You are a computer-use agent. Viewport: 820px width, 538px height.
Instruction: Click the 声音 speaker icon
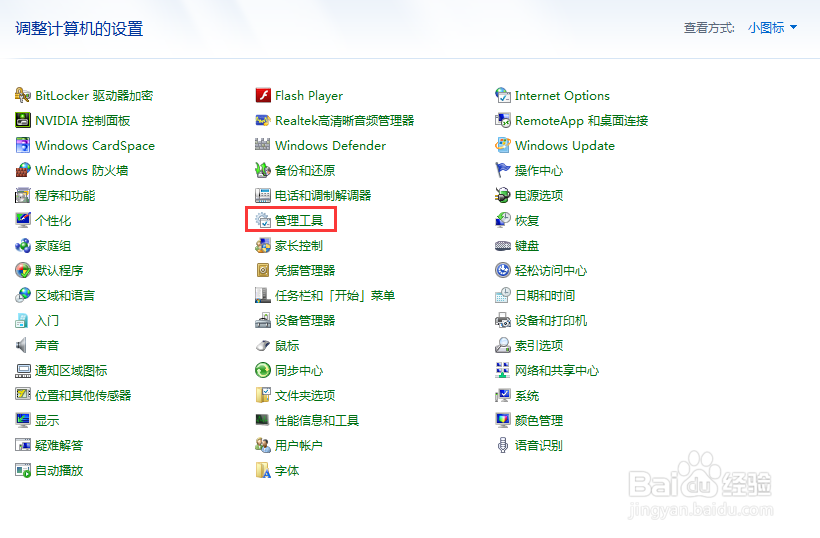click(x=22, y=346)
